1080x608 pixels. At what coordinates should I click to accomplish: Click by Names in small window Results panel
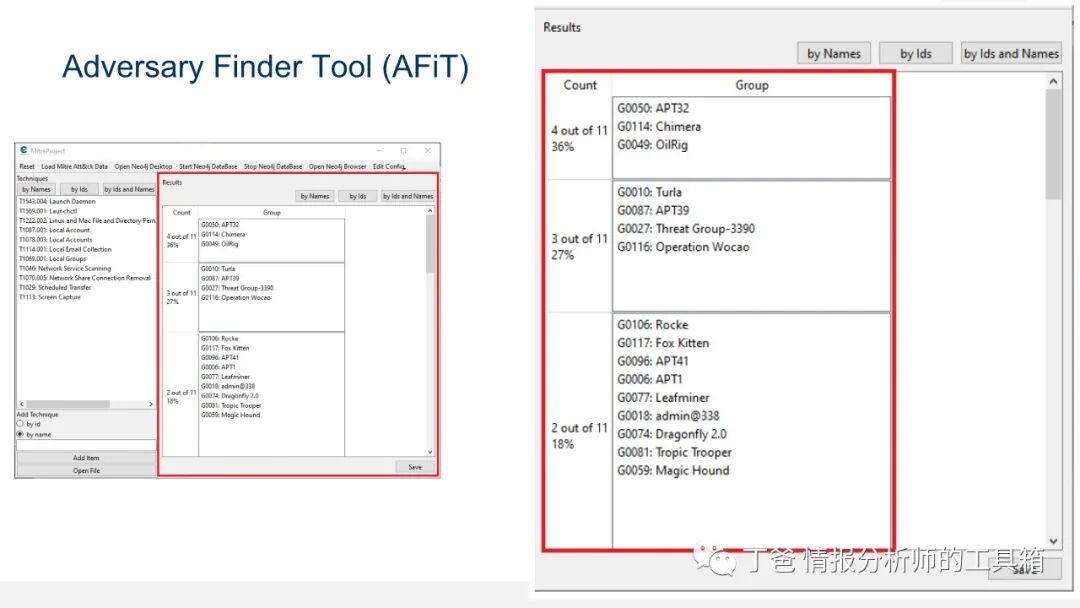[315, 196]
